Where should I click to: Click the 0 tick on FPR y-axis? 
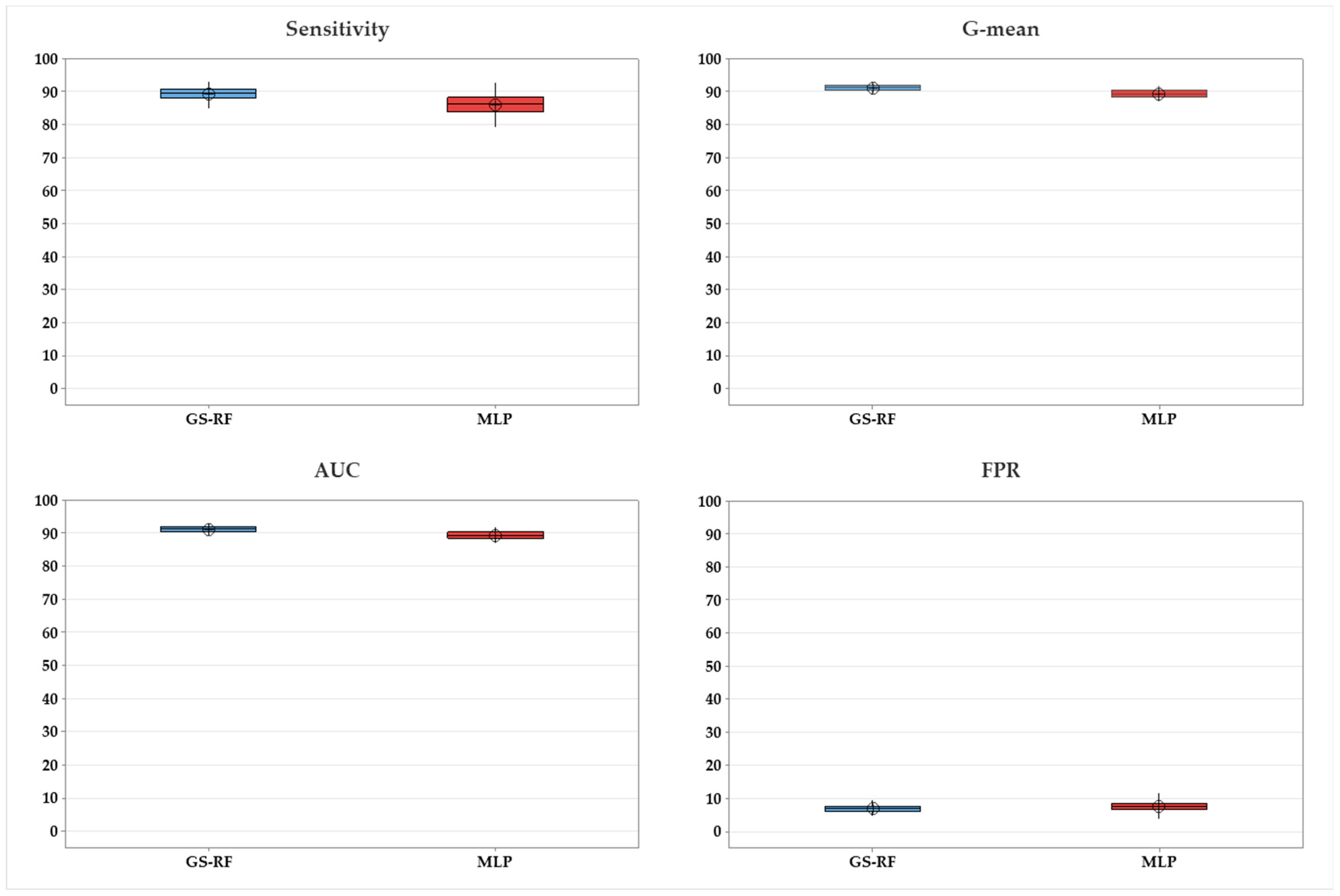(717, 832)
